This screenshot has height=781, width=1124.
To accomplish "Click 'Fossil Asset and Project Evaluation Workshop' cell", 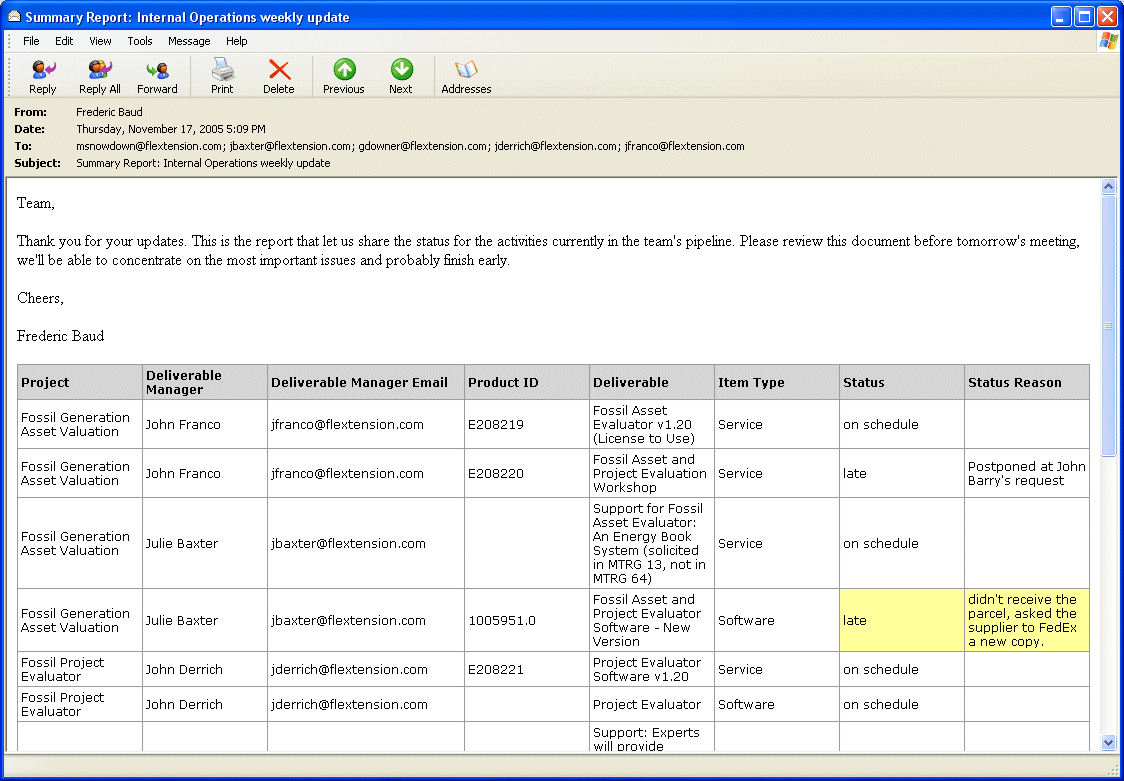I will click(x=652, y=474).
